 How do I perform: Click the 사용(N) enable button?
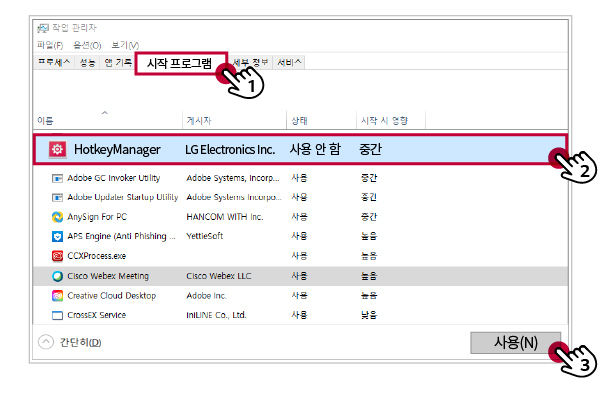[x=516, y=342]
